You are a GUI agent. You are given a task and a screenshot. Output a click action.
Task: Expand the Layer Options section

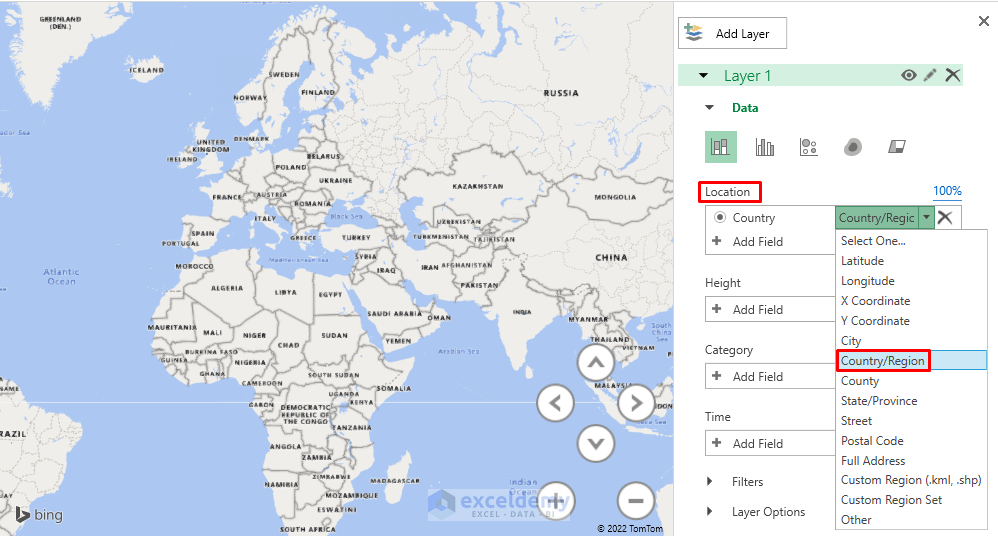(x=710, y=511)
